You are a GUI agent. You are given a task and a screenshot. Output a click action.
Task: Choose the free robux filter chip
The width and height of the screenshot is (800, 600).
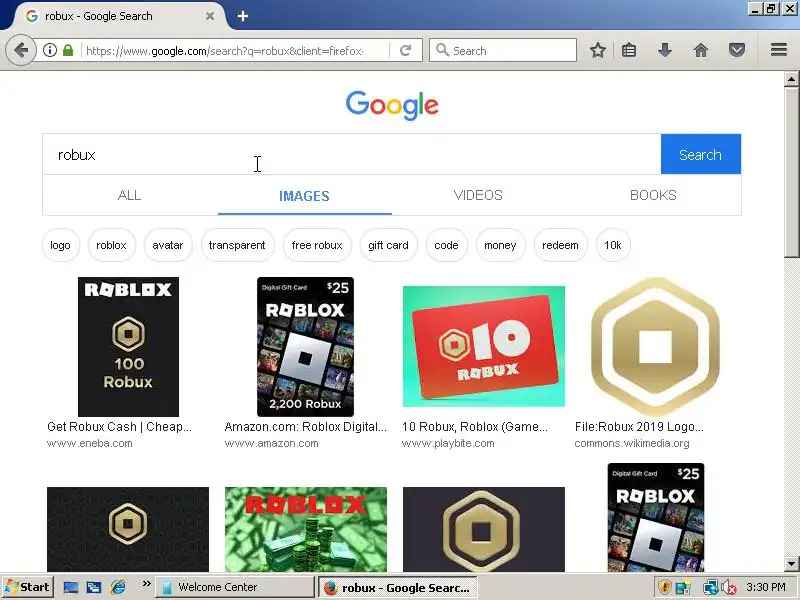[317, 245]
